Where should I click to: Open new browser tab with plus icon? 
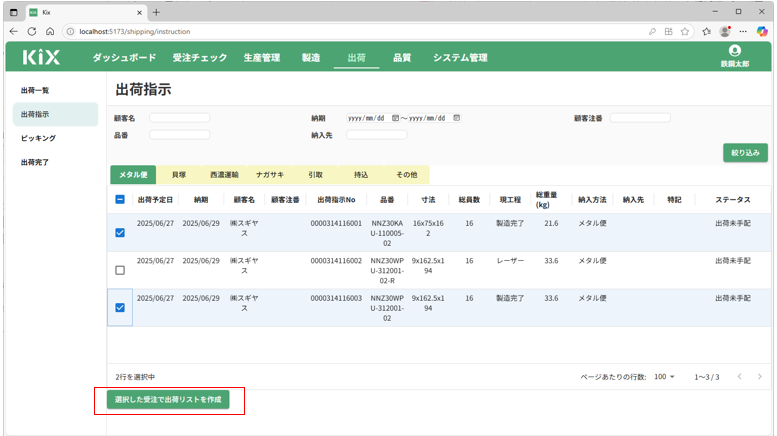[156, 12]
